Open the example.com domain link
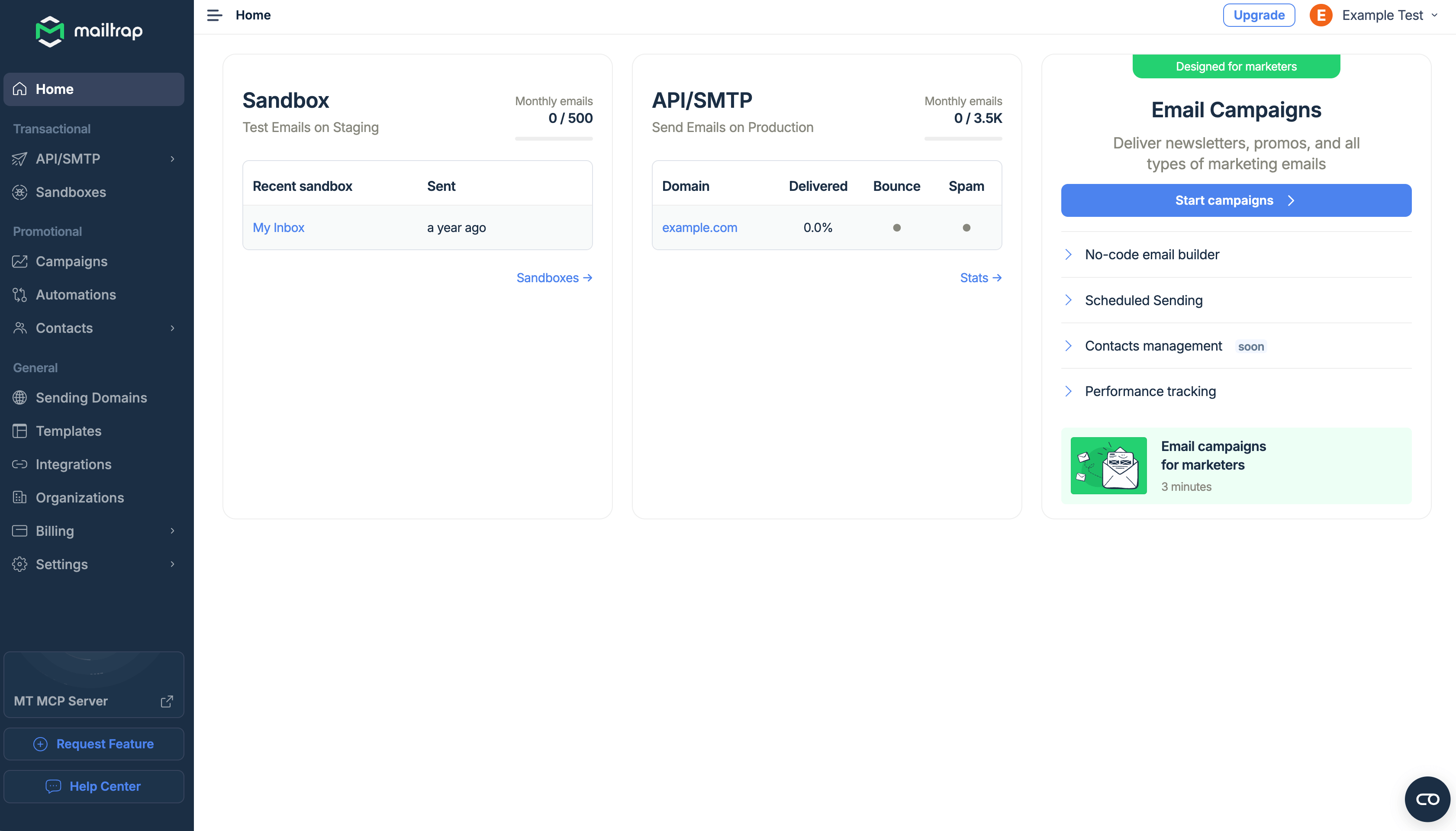Image resolution: width=1456 pixels, height=831 pixels. pos(699,228)
